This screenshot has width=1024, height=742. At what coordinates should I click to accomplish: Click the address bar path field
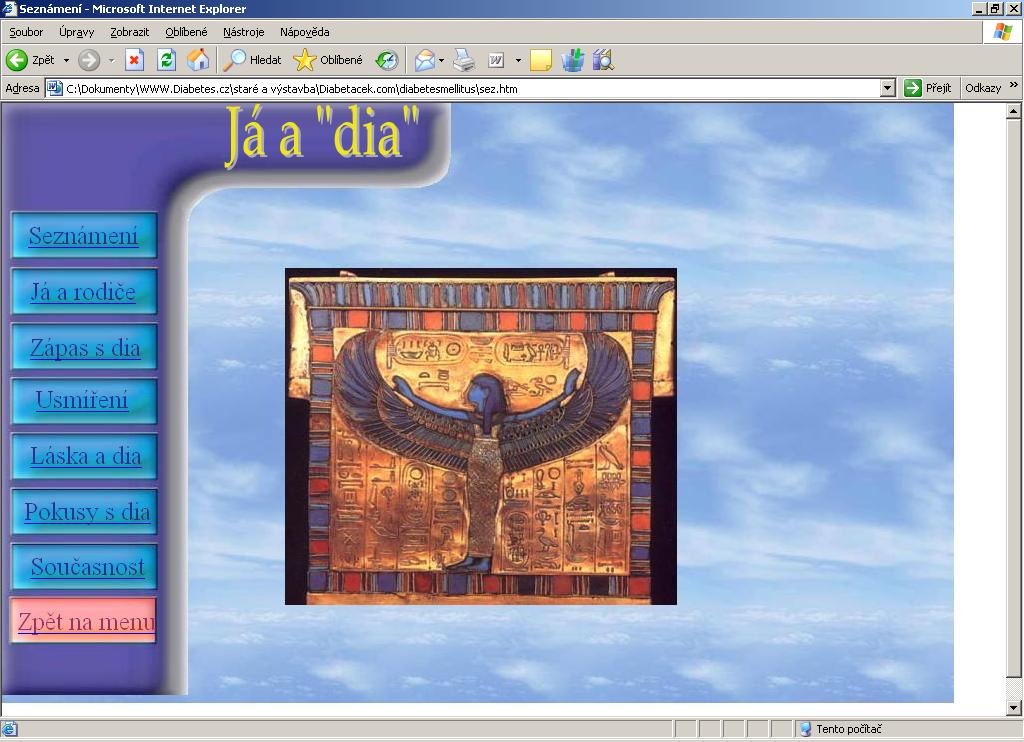point(472,88)
